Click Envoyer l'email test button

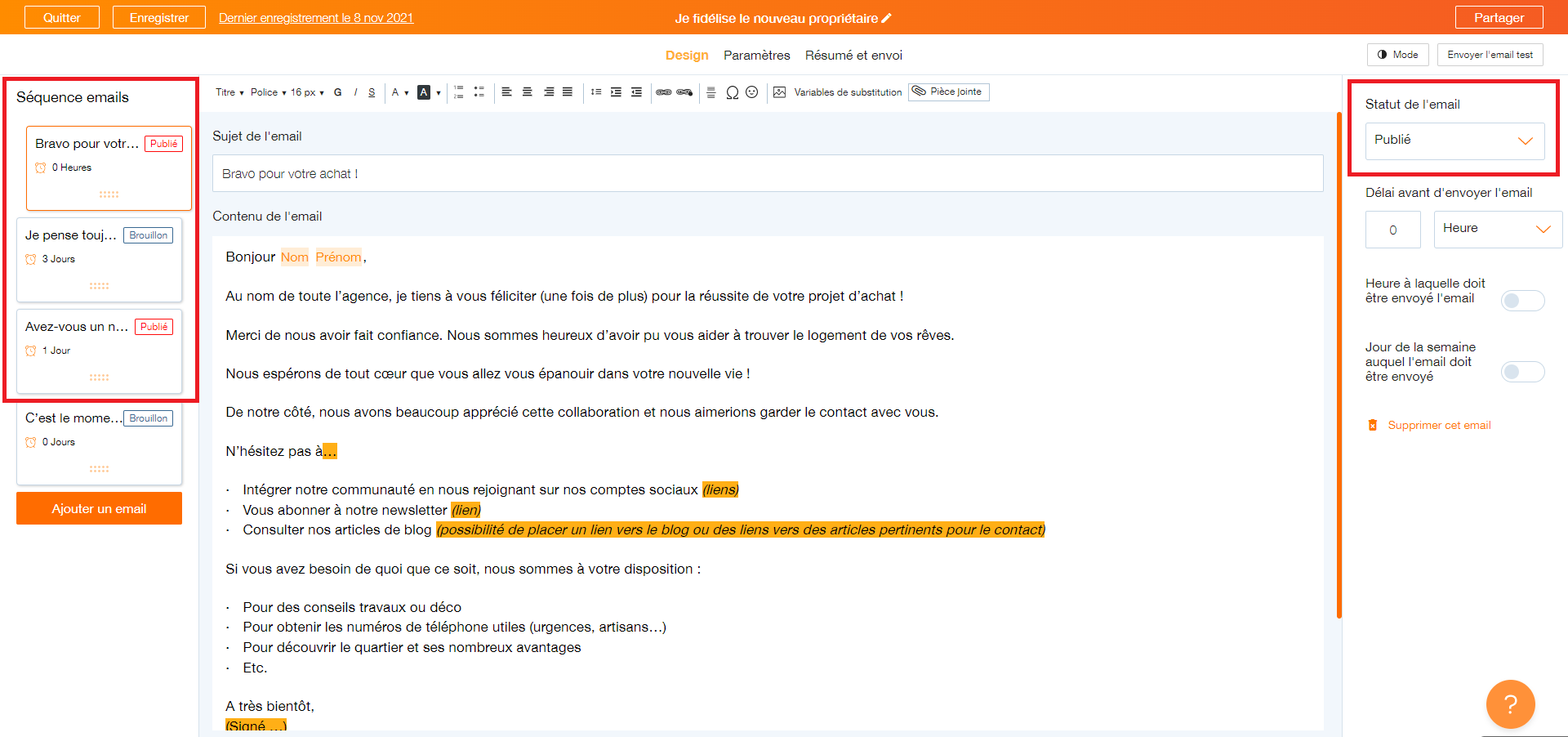point(1490,55)
